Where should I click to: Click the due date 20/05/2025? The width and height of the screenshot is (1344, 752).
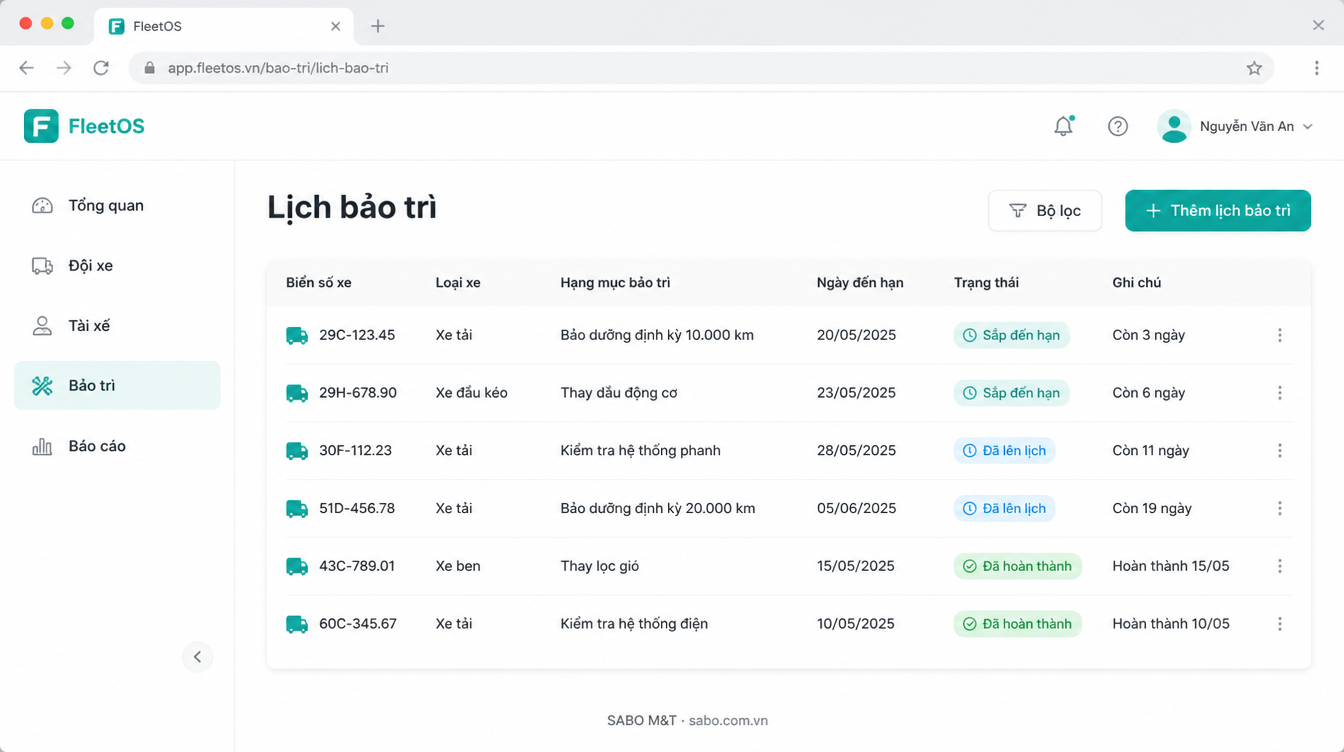click(x=856, y=335)
